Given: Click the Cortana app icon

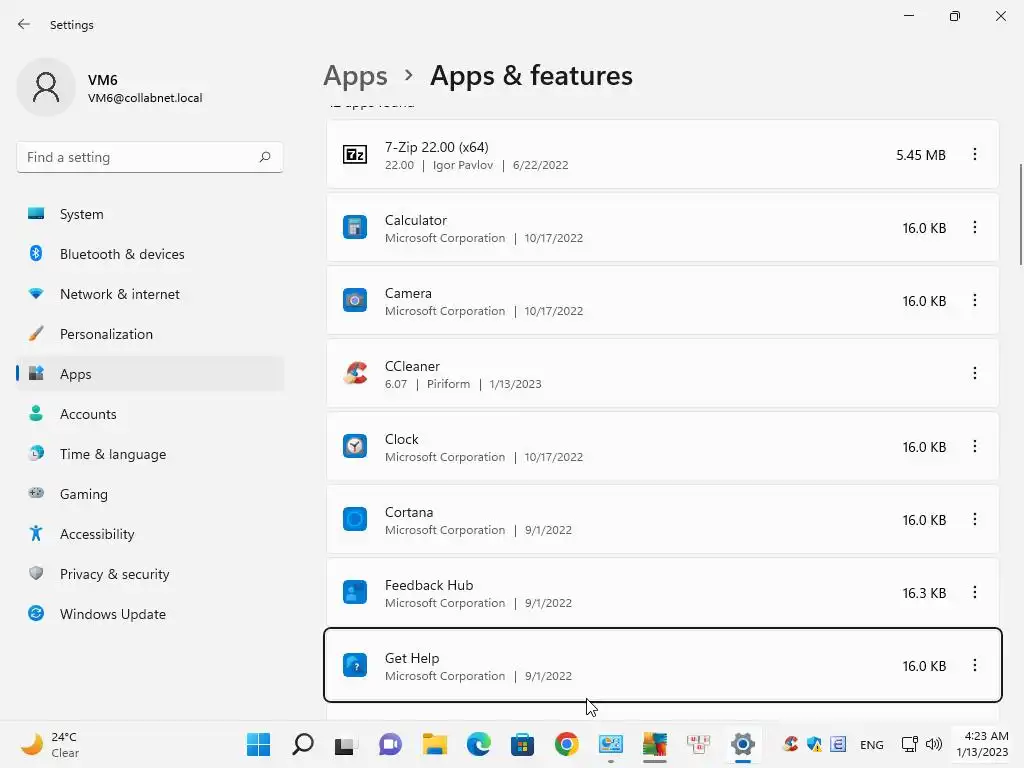Looking at the screenshot, I should point(355,519).
